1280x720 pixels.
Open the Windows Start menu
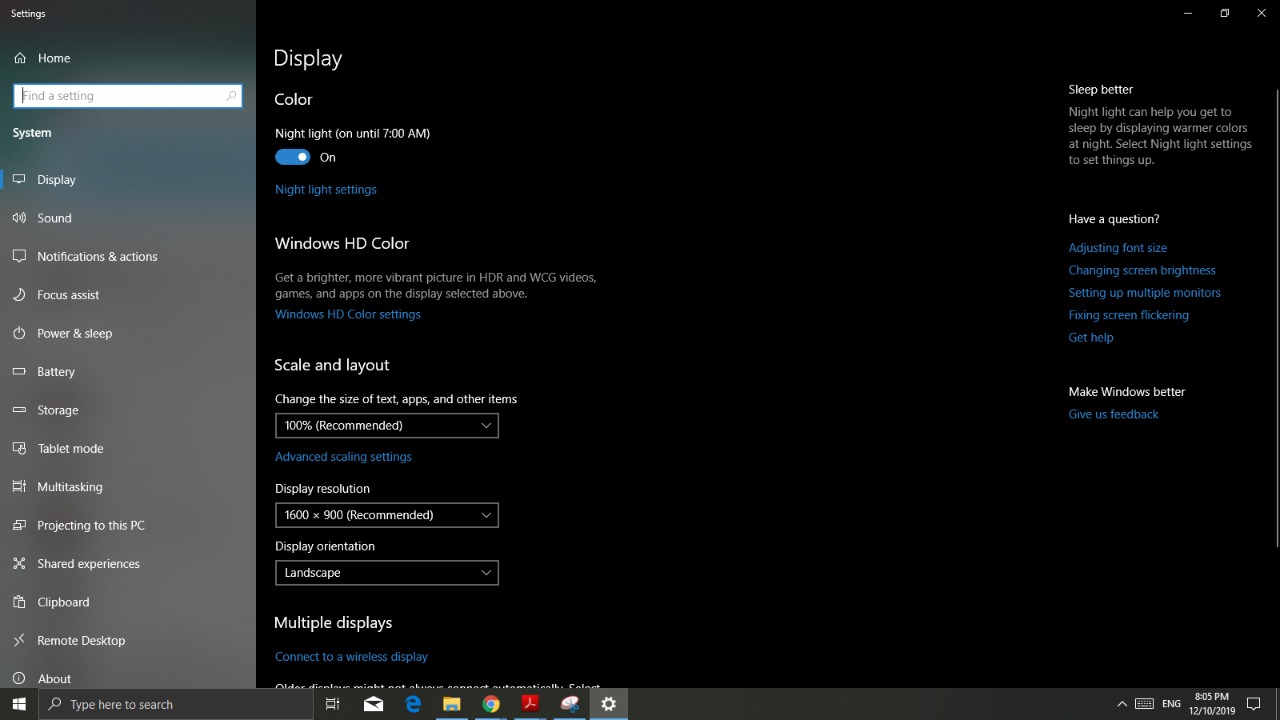19,704
